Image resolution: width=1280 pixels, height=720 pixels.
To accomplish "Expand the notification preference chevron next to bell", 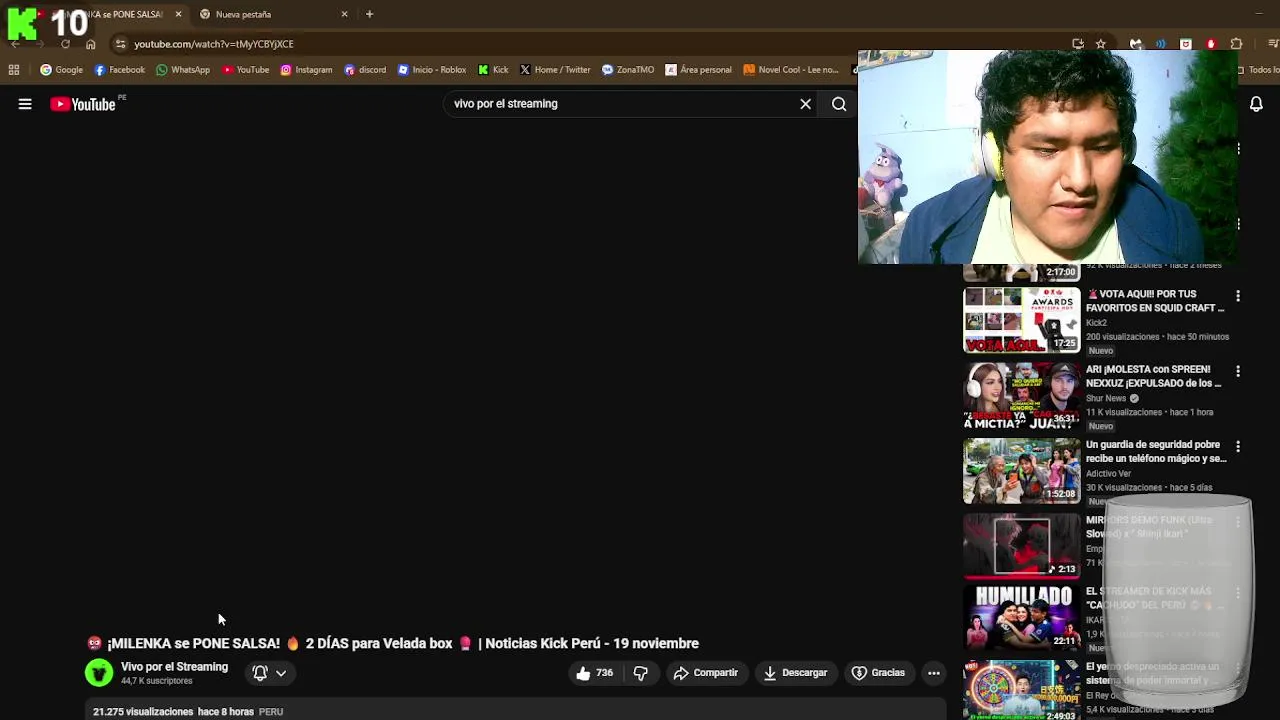I will pos(281,673).
